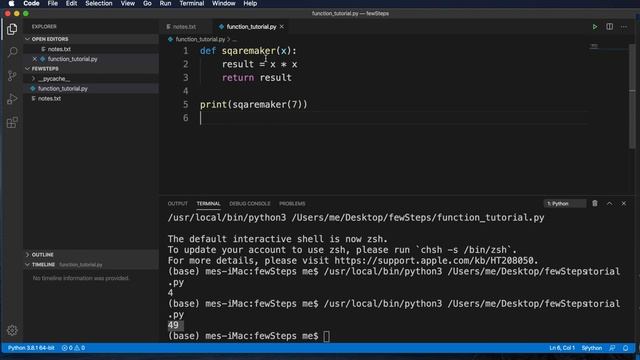
Task: Open notes.txt in Open Editors list
Action: pos(59,49)
